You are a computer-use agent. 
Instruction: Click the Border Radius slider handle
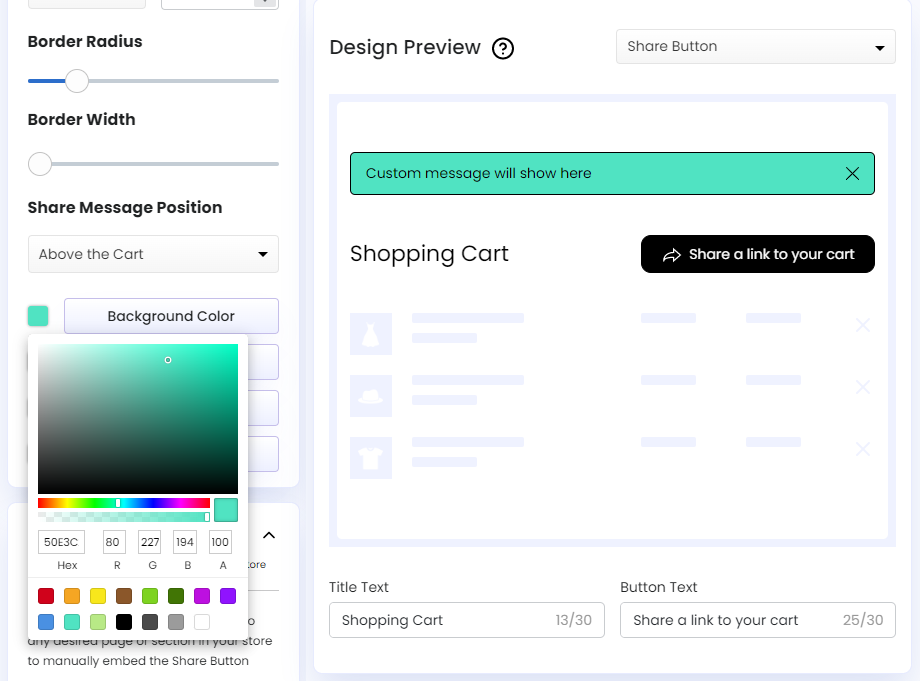pyautogui.click(x=77, y=81)
